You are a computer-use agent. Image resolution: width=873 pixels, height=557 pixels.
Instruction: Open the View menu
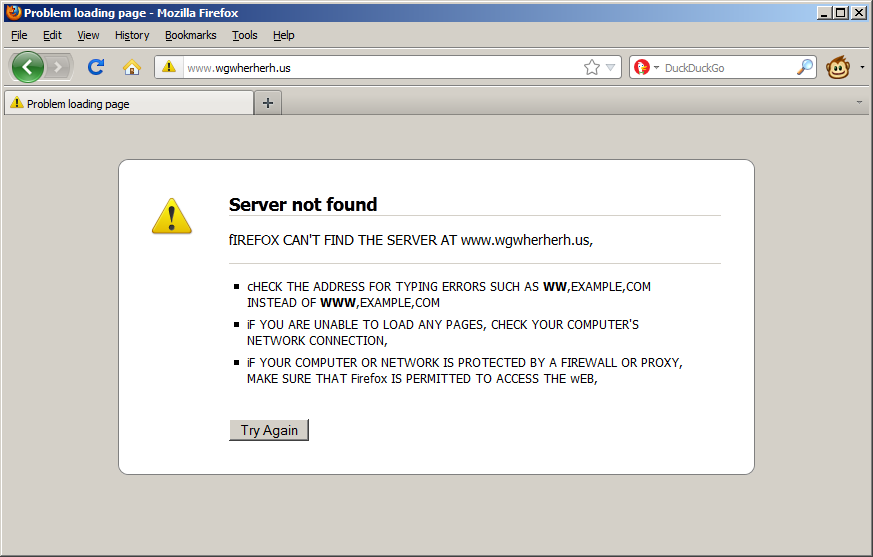tap(88, 35)
